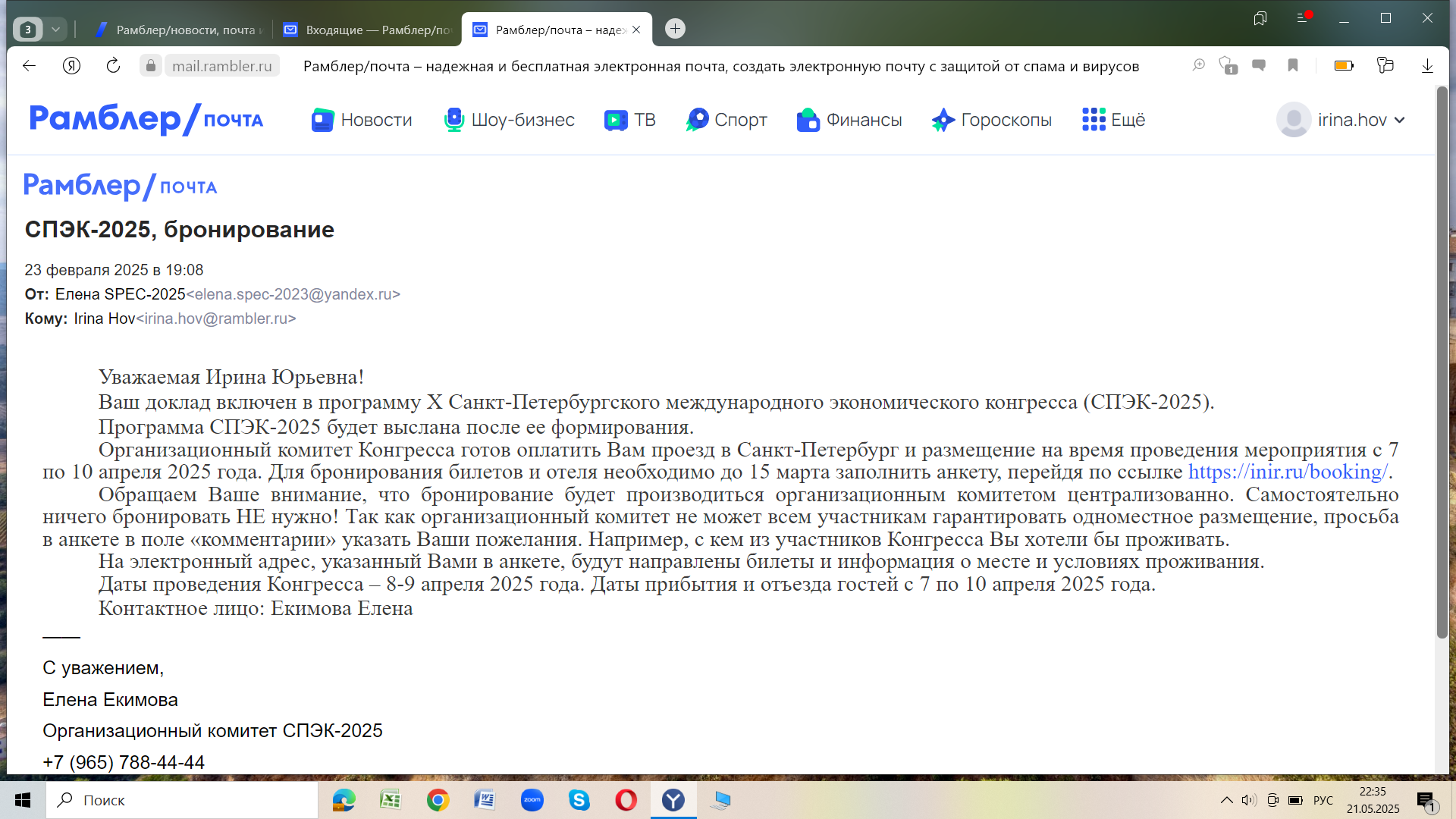The image size is (1456, 819).
Task: Expand the irina.hov account dropdown
Action: pos(1361,120)
